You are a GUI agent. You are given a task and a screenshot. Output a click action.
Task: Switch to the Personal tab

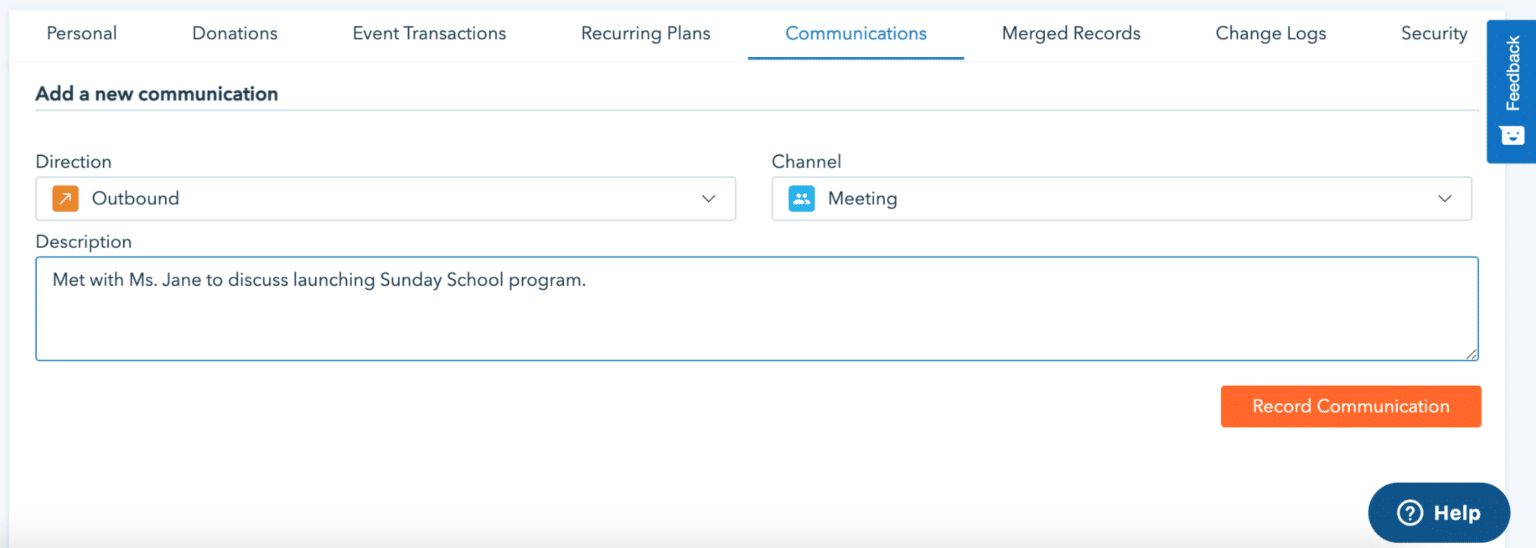pyautogui.click(x=82, y=34)
